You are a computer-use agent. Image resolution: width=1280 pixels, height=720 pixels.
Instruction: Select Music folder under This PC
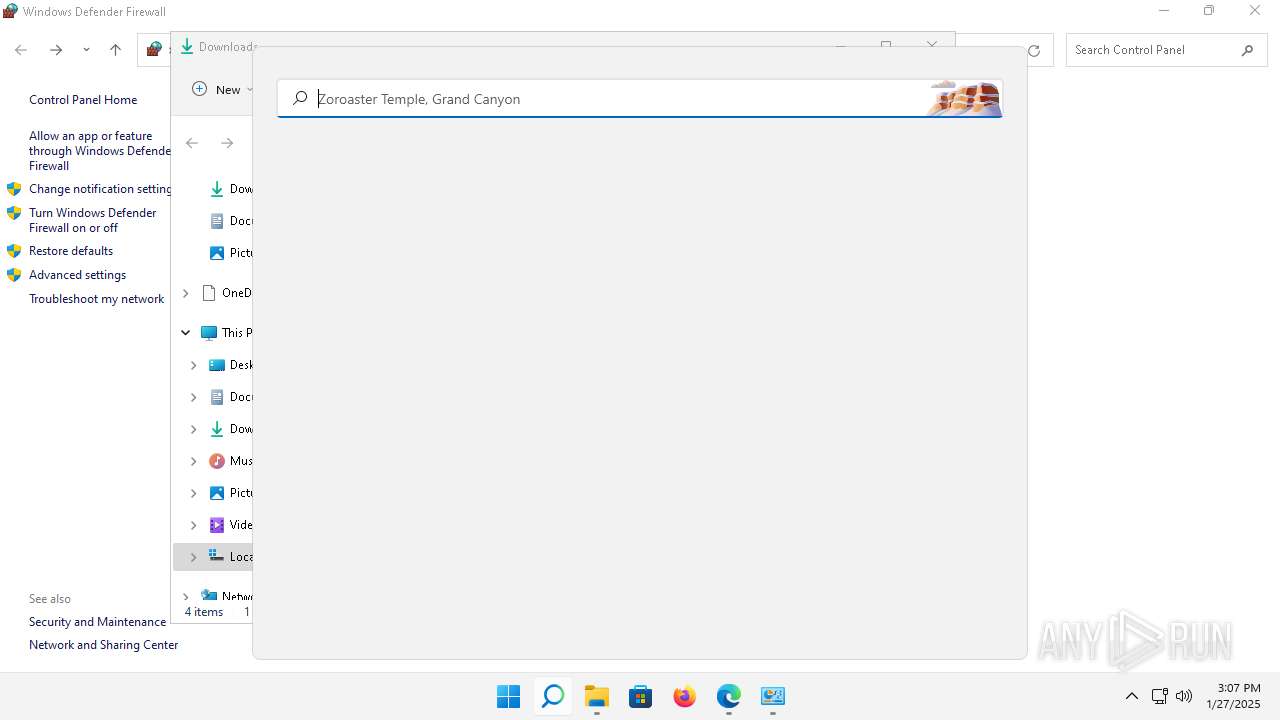pyautogui.click(x=230, y=461)
